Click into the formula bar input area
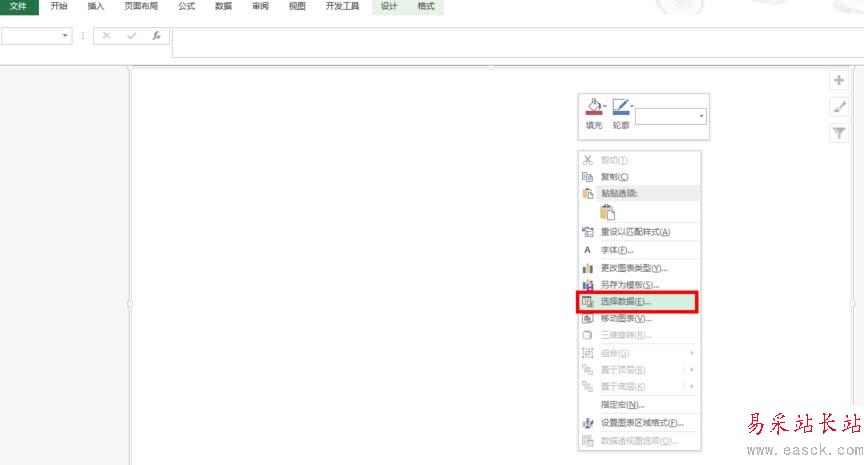 518,42
